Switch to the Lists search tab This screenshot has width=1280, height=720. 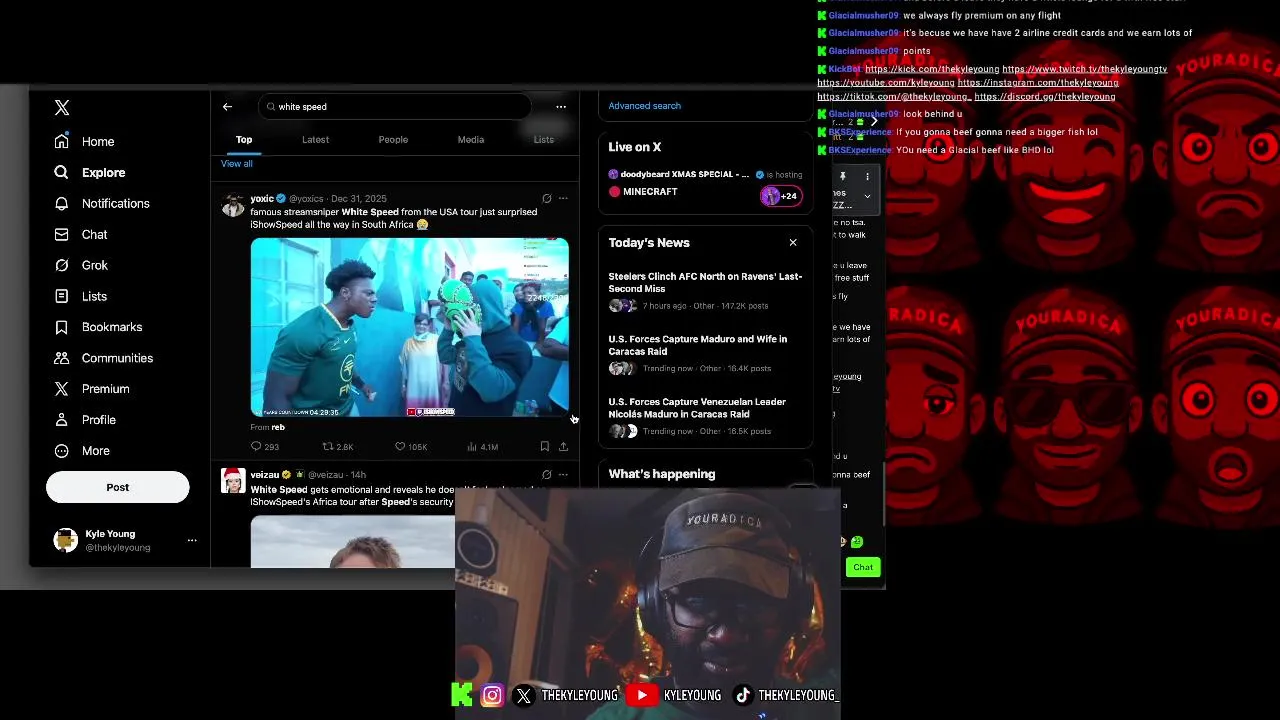[544, 140]
